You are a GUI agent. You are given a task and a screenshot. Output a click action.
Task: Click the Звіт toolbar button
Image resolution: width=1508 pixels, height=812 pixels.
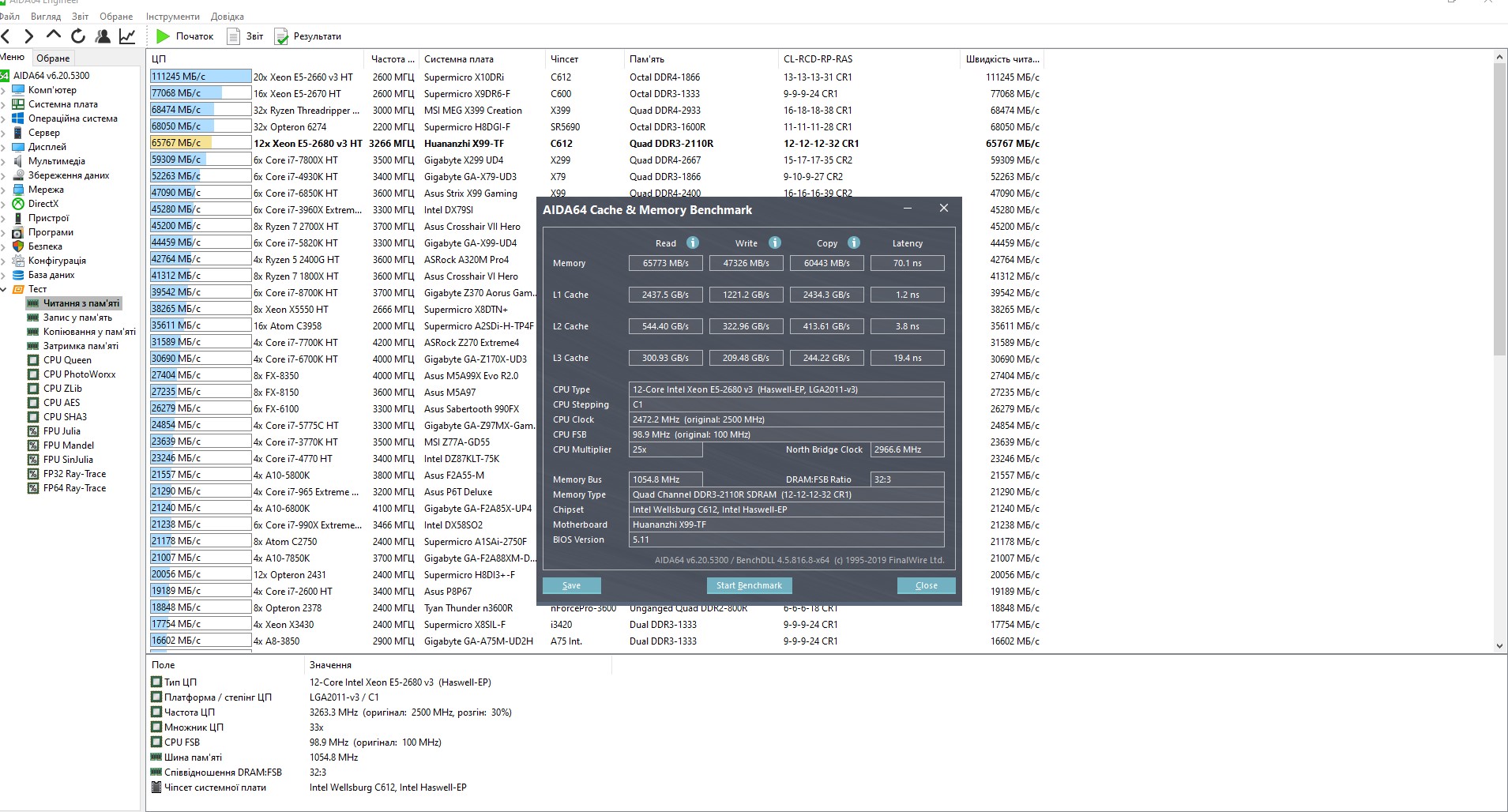pyautogui.click(x=245, y=36)
